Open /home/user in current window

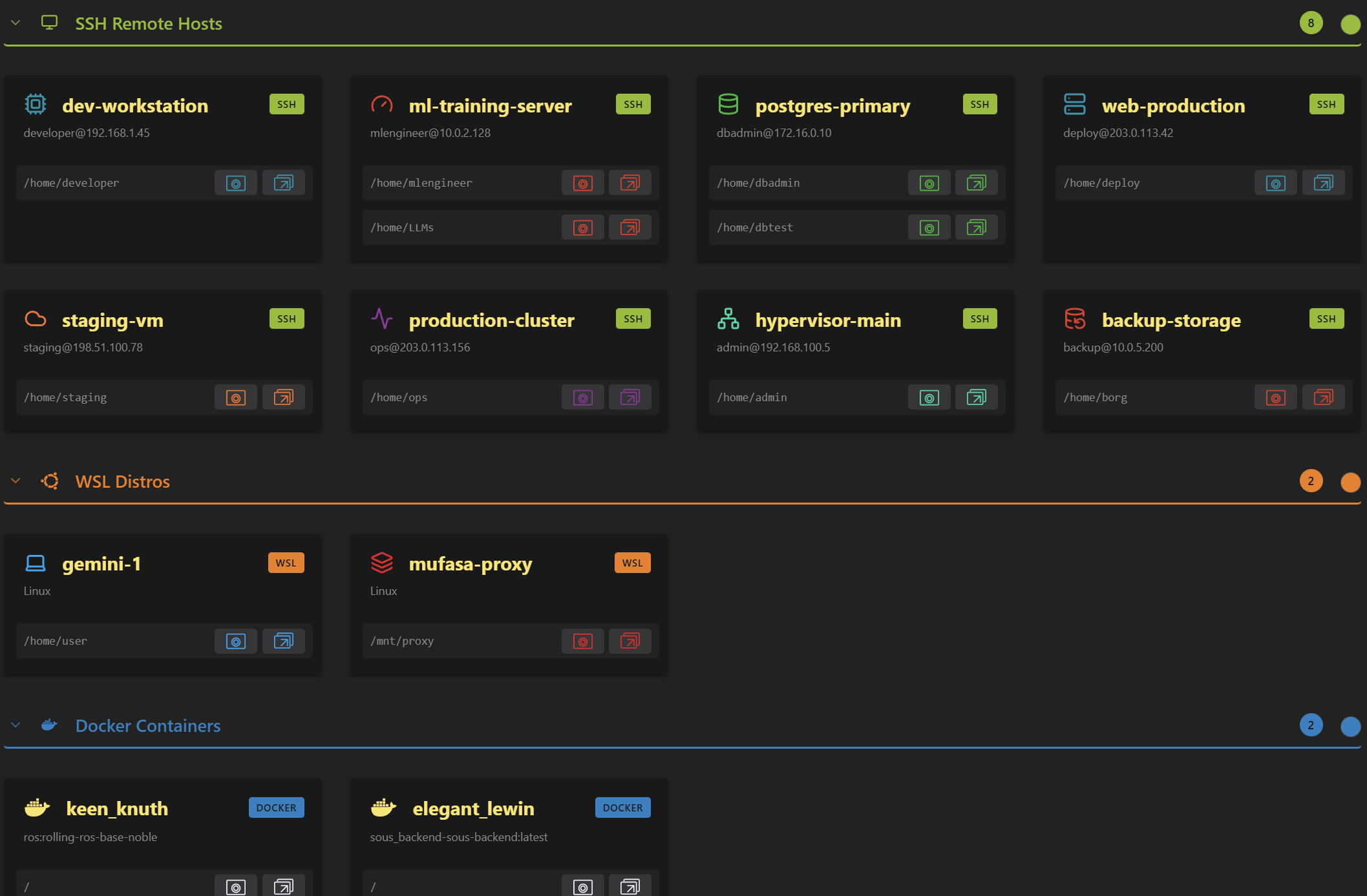(x=236, y=641)
